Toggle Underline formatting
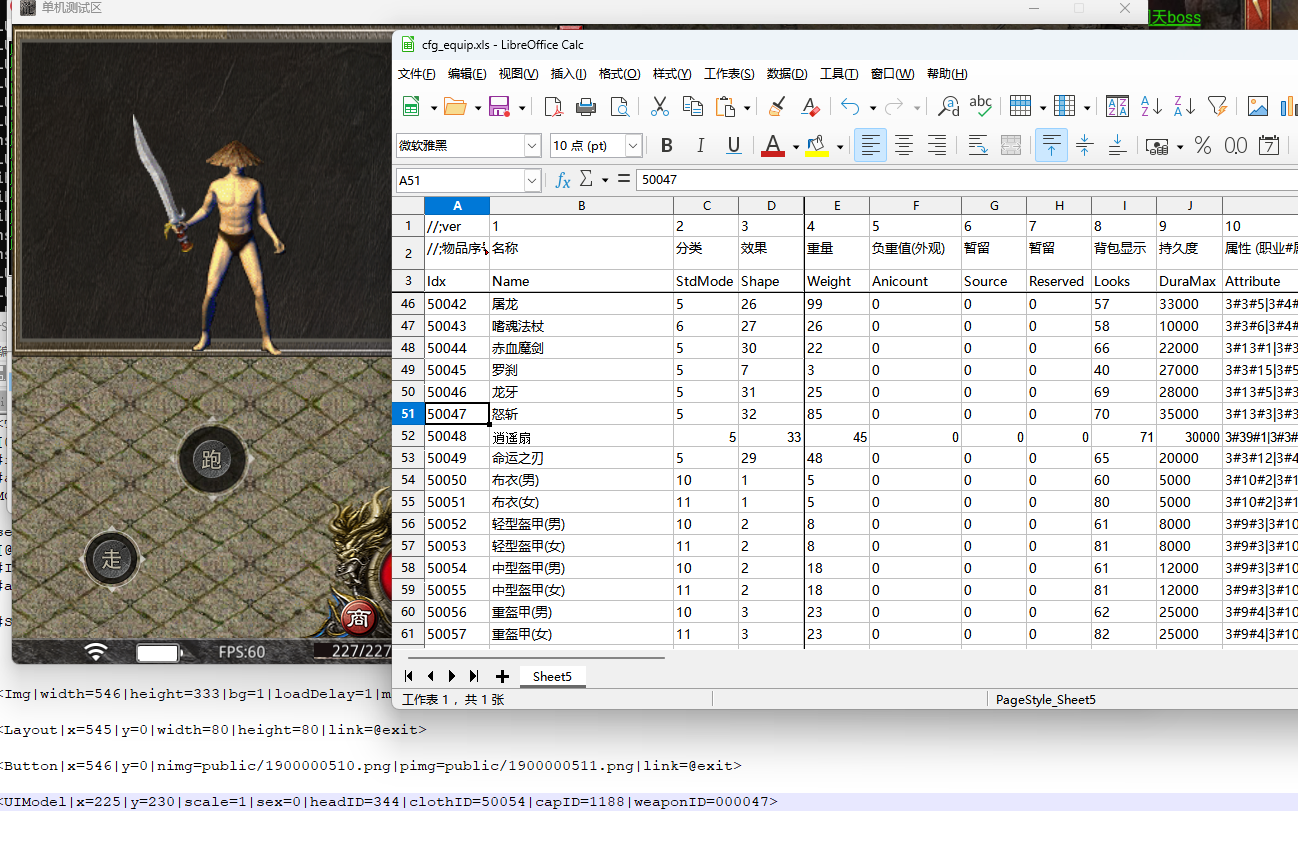This screenshot has width=1298, height=856. click(734, 146)
